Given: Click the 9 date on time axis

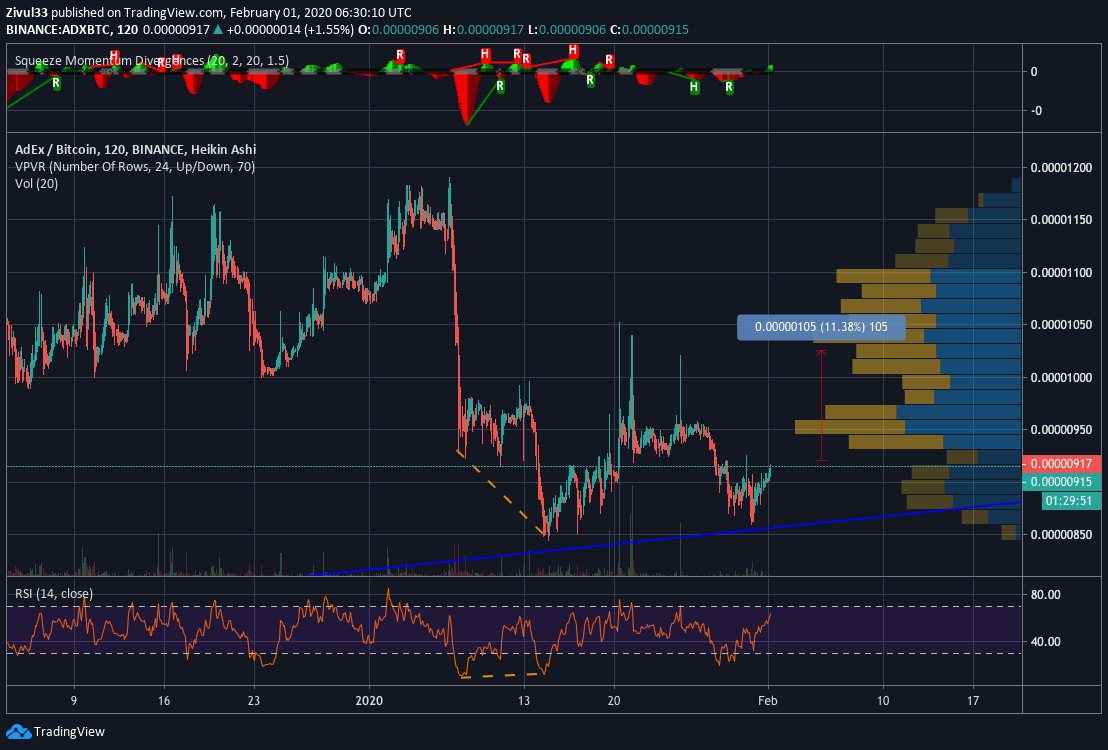Looking at the screenshot, I should [73, 701].
